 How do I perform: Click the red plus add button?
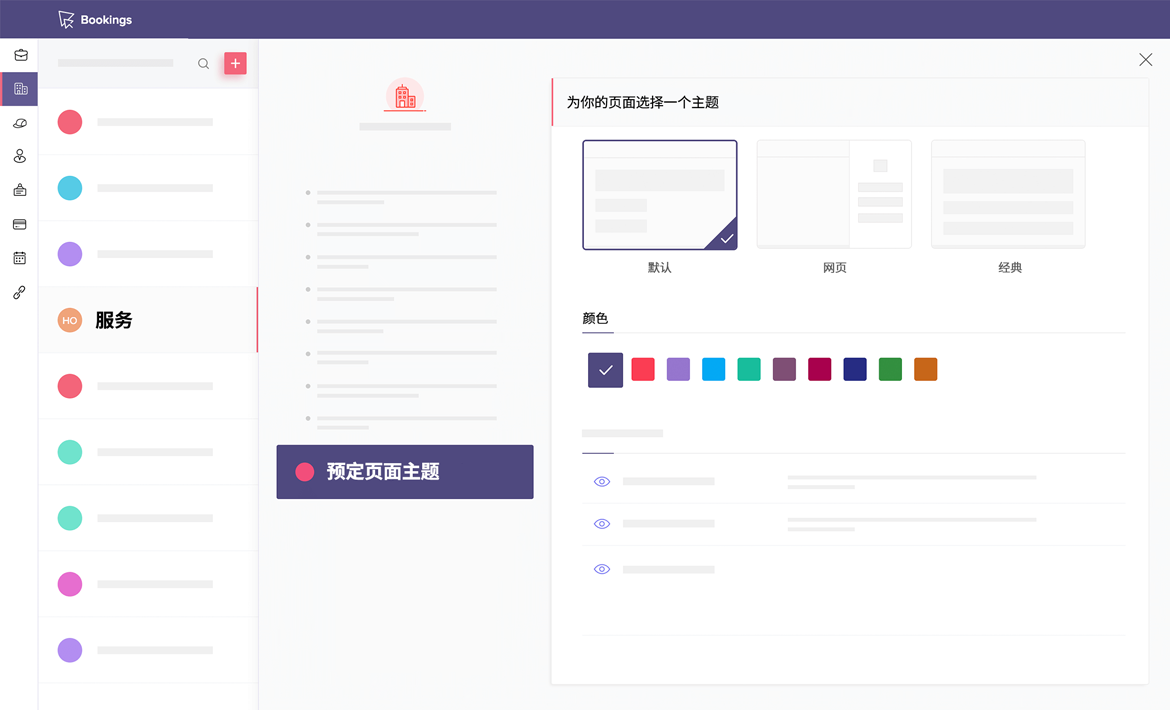click(235, 63)
